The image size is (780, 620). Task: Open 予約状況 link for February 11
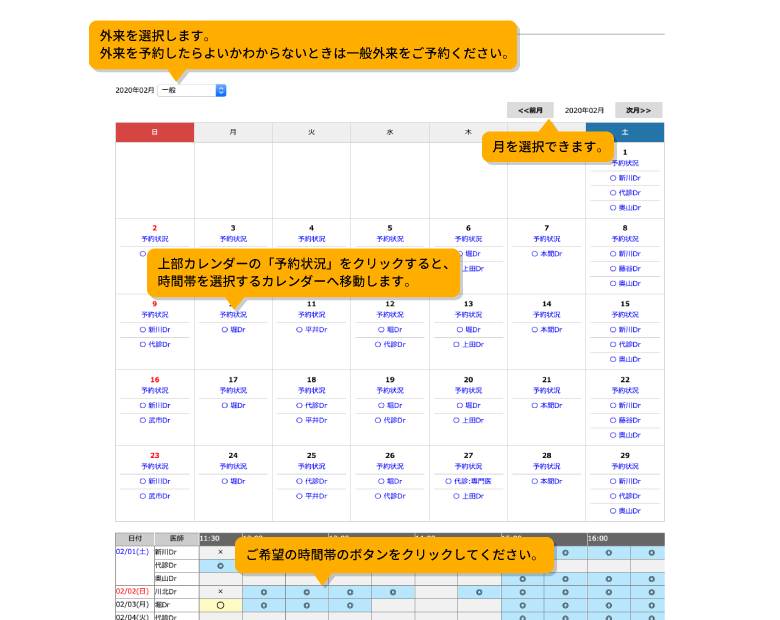pyautogui.click(x=311, y=315)
